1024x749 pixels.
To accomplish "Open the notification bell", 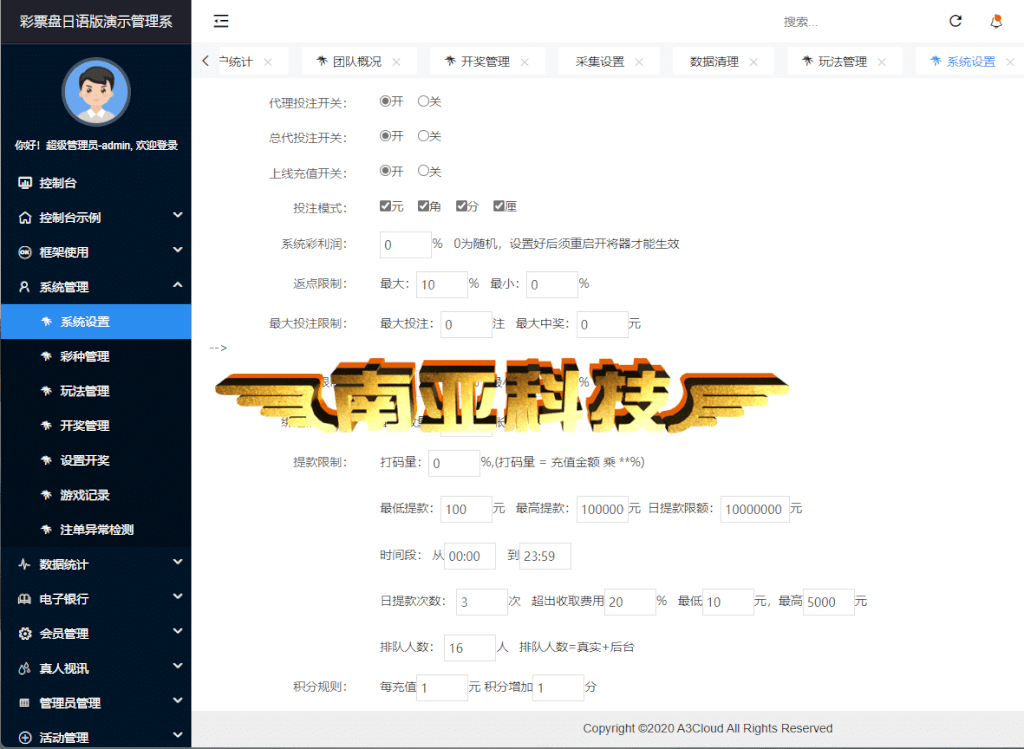I will click(996, 21).
